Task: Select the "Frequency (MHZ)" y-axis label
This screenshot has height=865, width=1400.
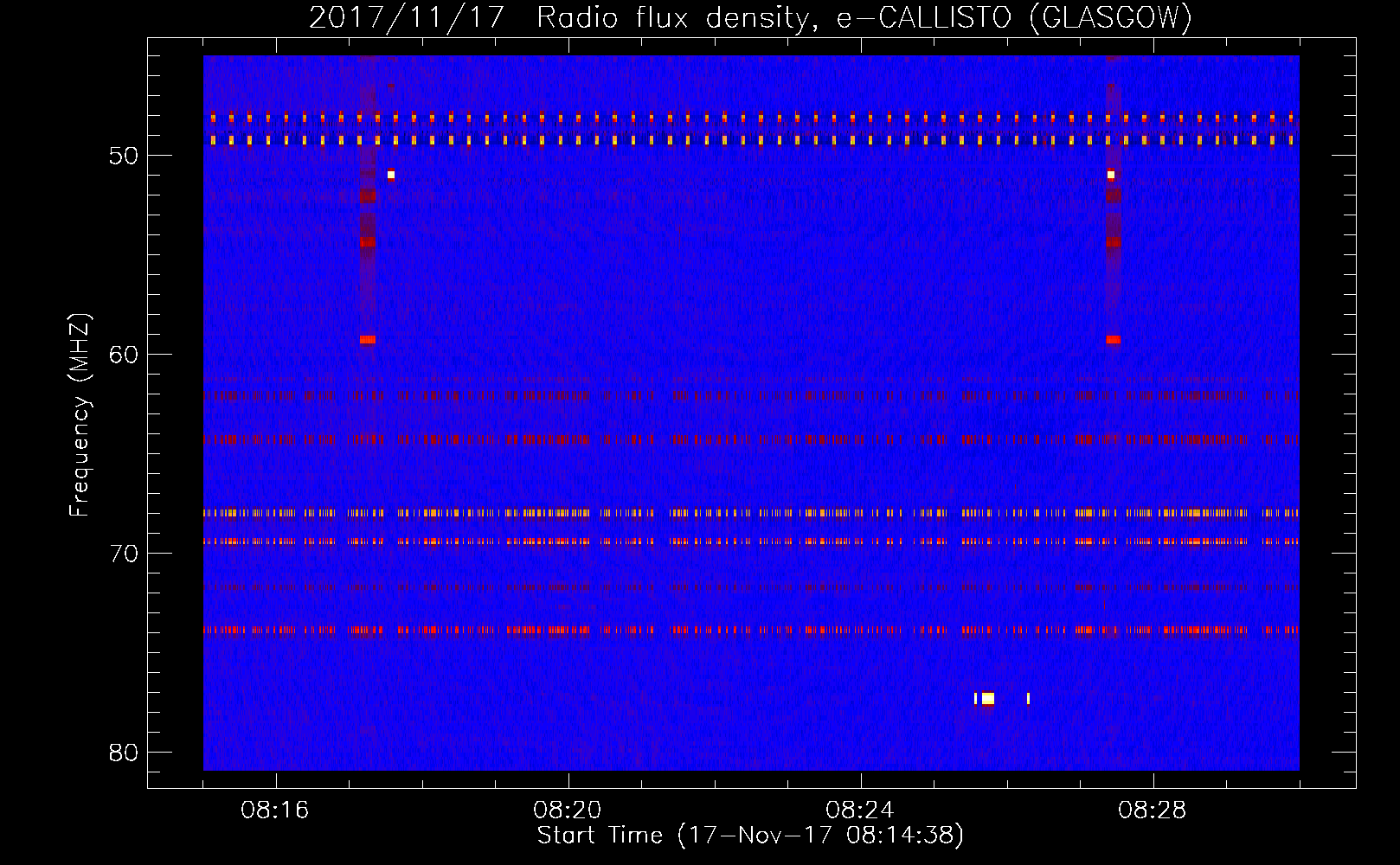Action: coord(79,414)
